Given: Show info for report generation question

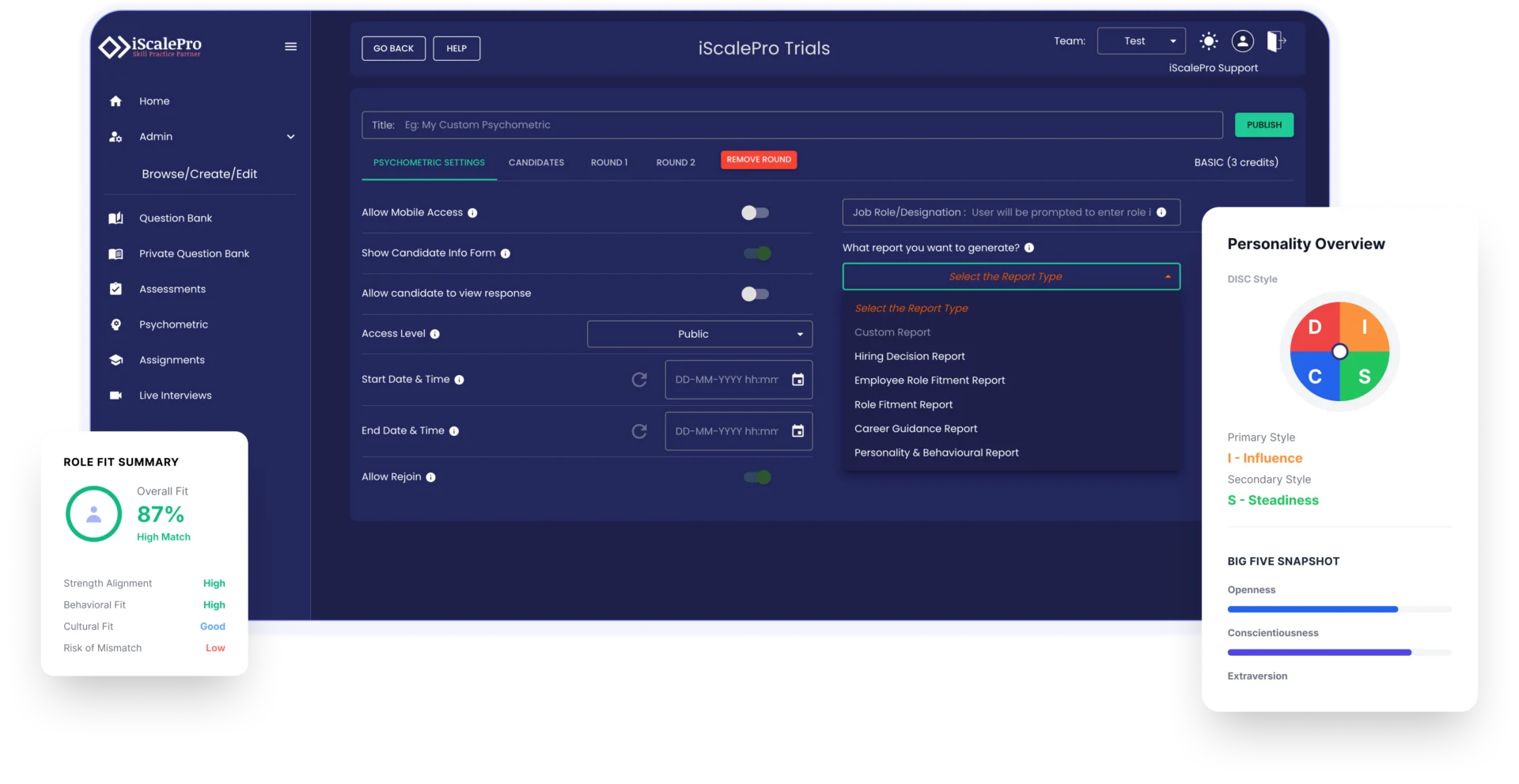Looking at the screenshot, I should click(x=1029, y=248).
